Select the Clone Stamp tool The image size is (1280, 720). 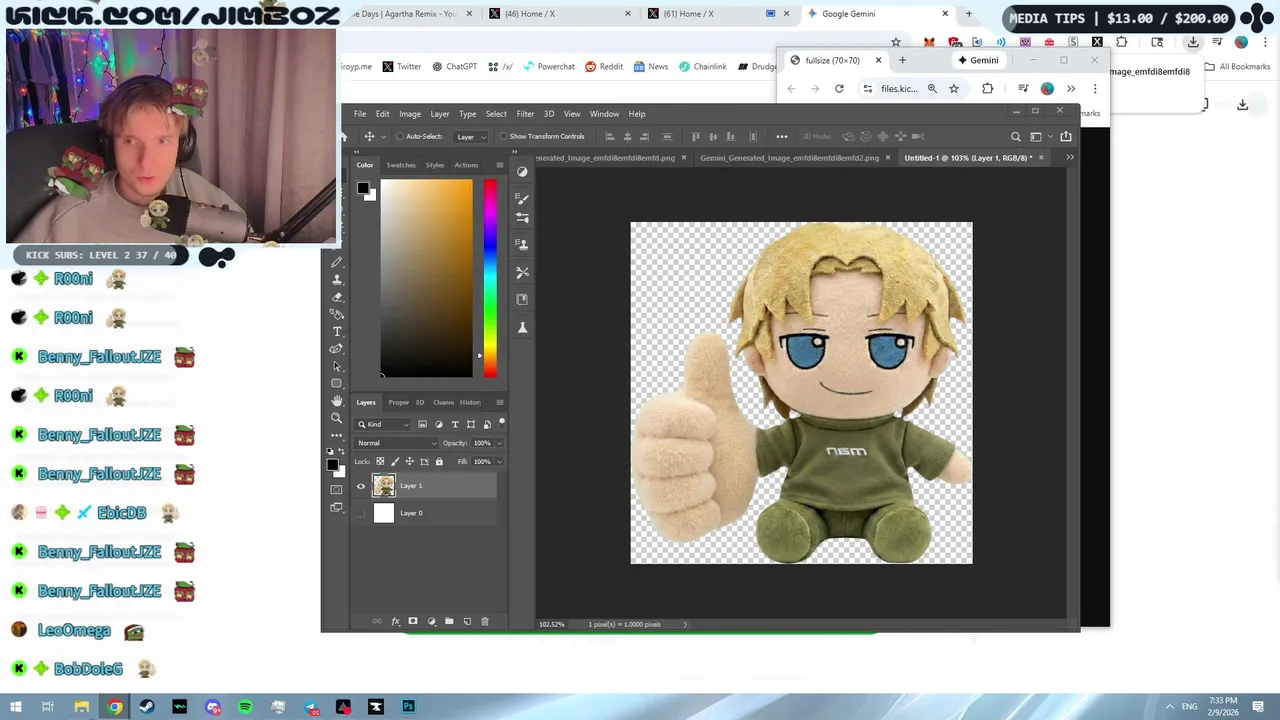point(336,279)
